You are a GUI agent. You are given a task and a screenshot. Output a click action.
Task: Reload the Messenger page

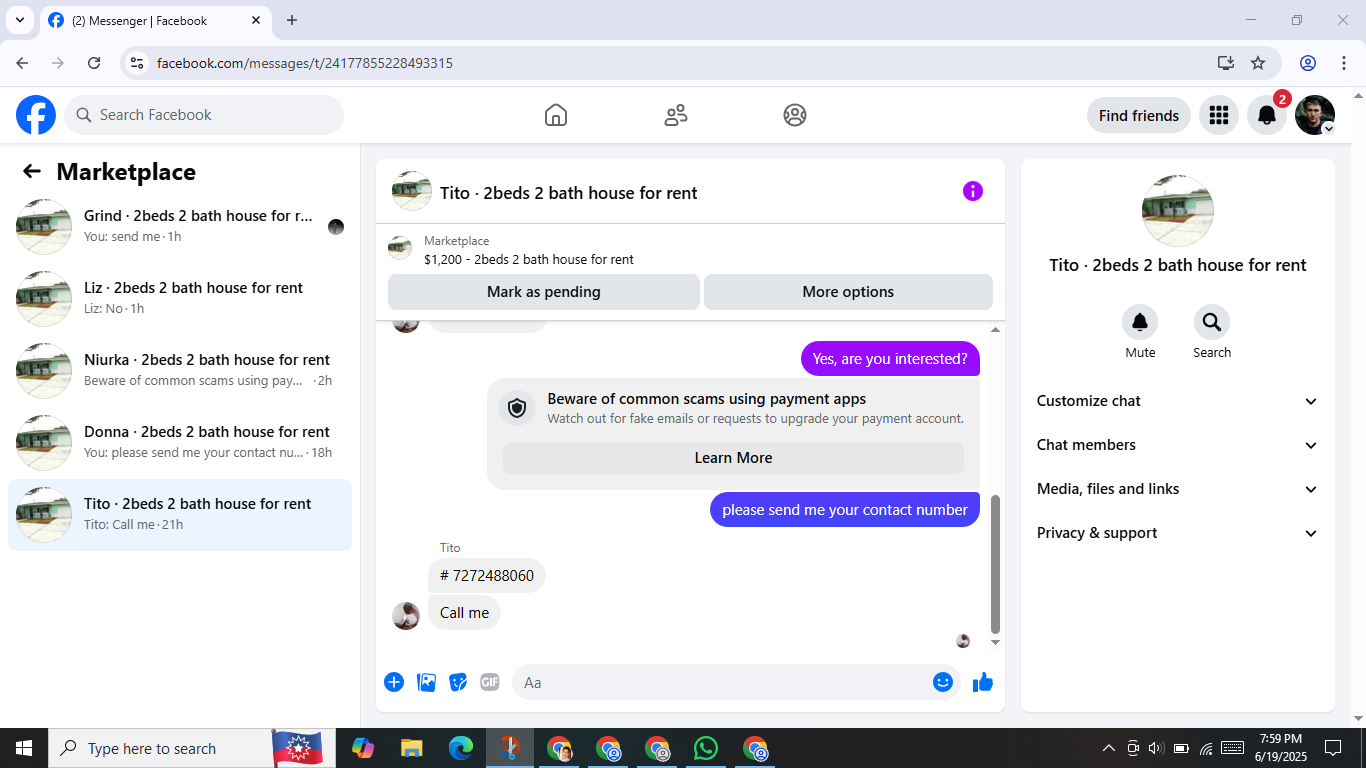point(94,63)
